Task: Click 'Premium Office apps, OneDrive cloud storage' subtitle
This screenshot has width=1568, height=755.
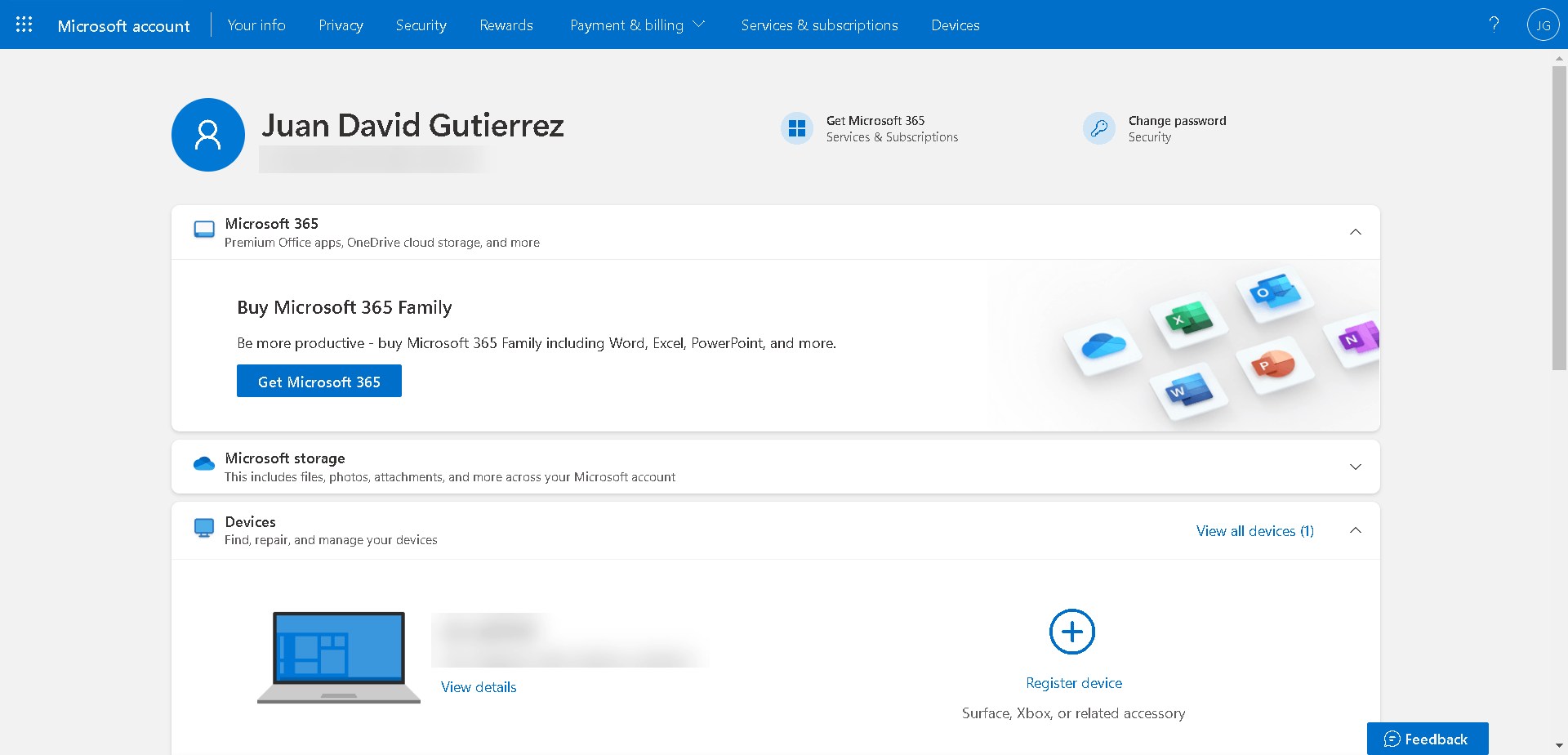Action: point(382,243)
